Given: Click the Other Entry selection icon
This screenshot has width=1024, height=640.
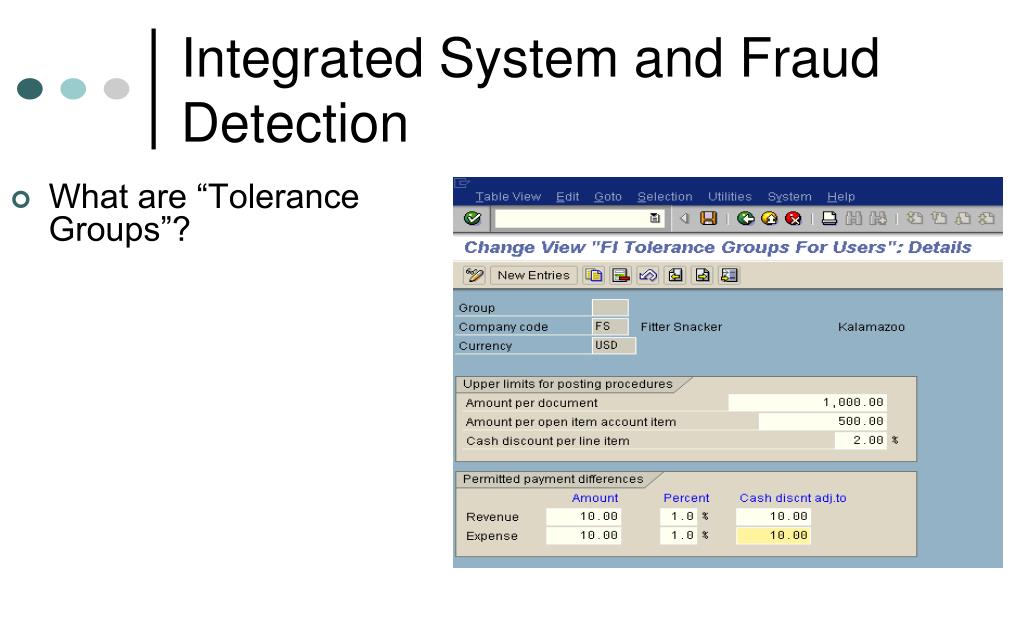Looking at the screenshot, I should click(x=729, y=276).
